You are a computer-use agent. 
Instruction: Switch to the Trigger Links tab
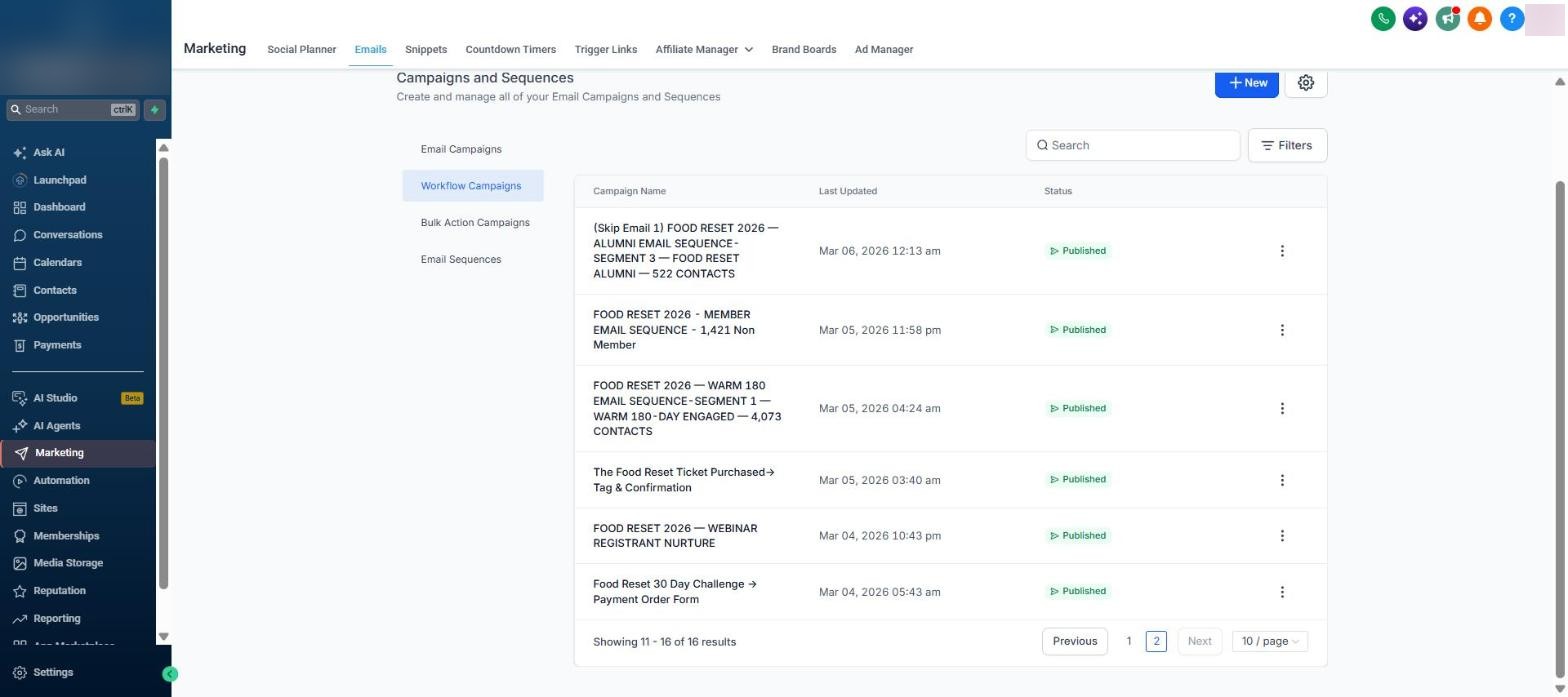click(606, 49)
